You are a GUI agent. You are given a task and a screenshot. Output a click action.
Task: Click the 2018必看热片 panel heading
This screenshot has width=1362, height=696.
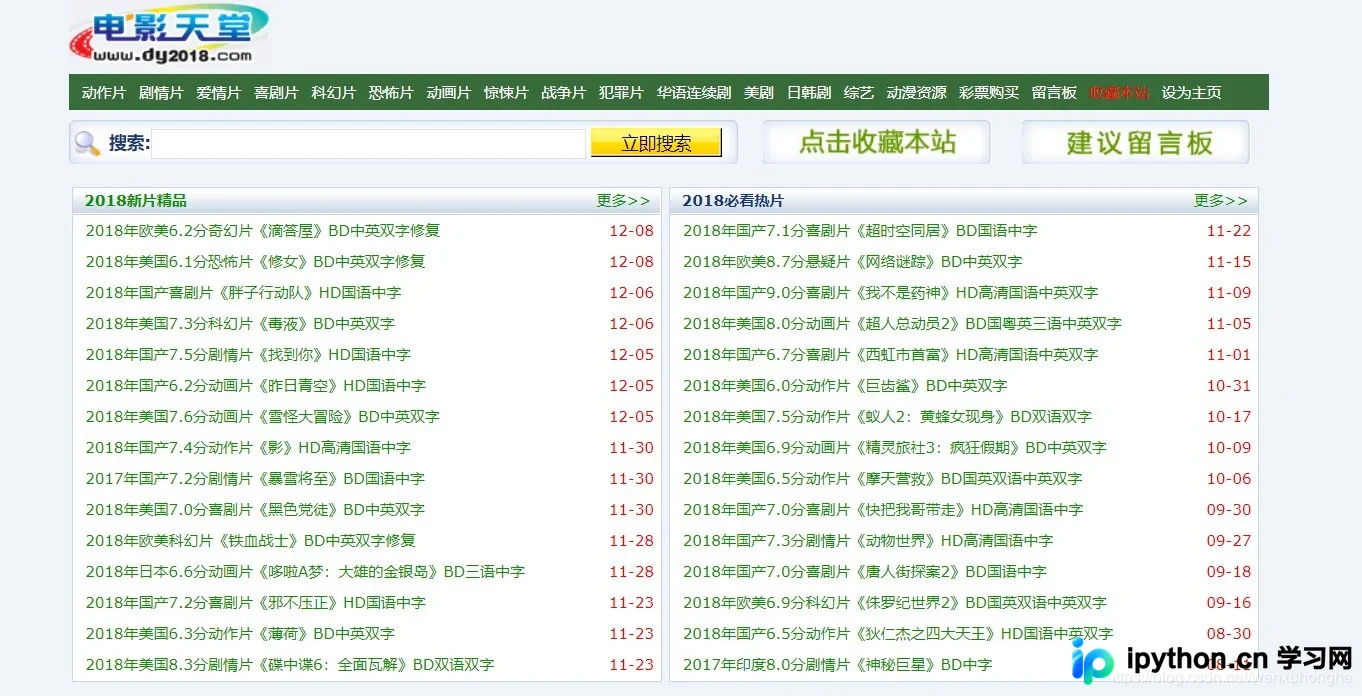(x=733, y=201)
